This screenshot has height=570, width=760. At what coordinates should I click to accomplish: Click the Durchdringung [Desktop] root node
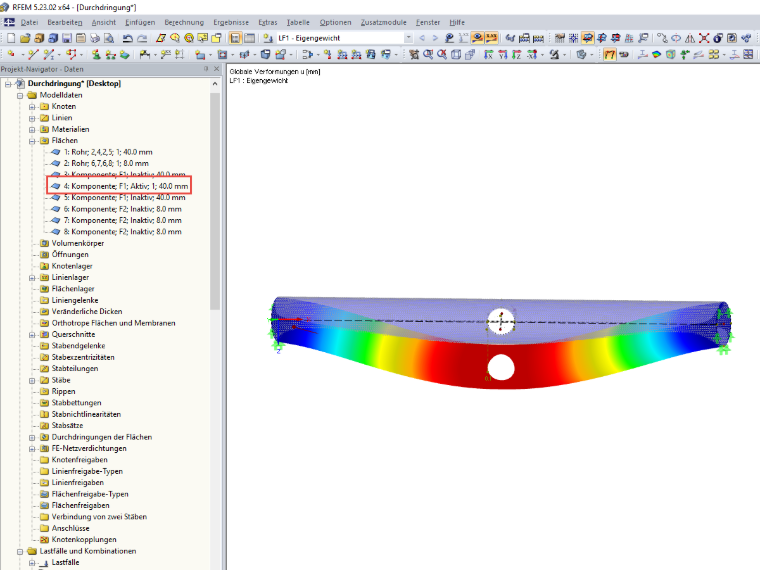coord(74,83)
